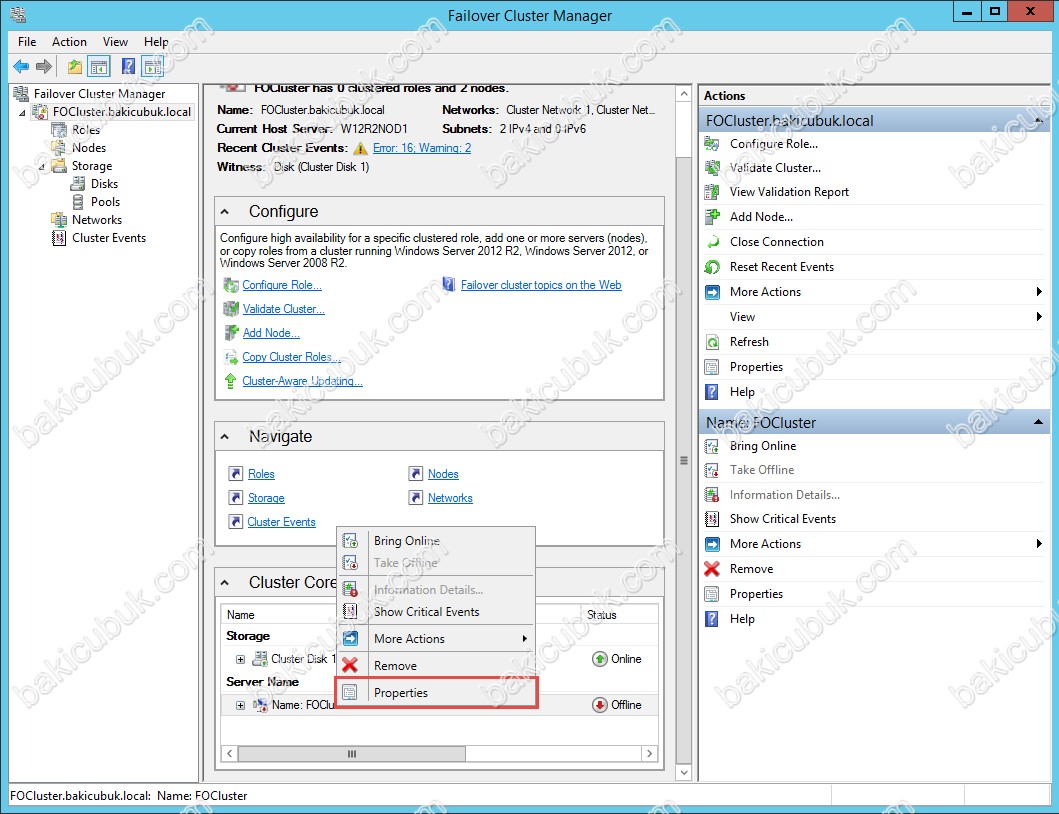Open View submenu arrow in Actions pane
Image resolution: width=1059 pixels, height=814 pixels.
click(1039, 317)
